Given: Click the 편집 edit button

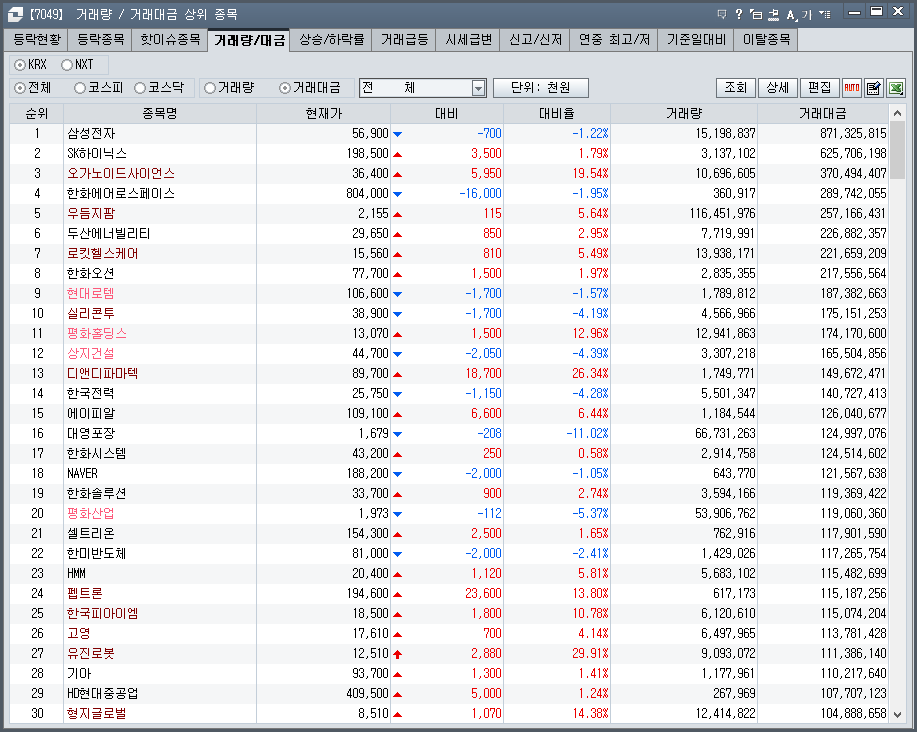Looking at the screenshot, I should point(820,88).
